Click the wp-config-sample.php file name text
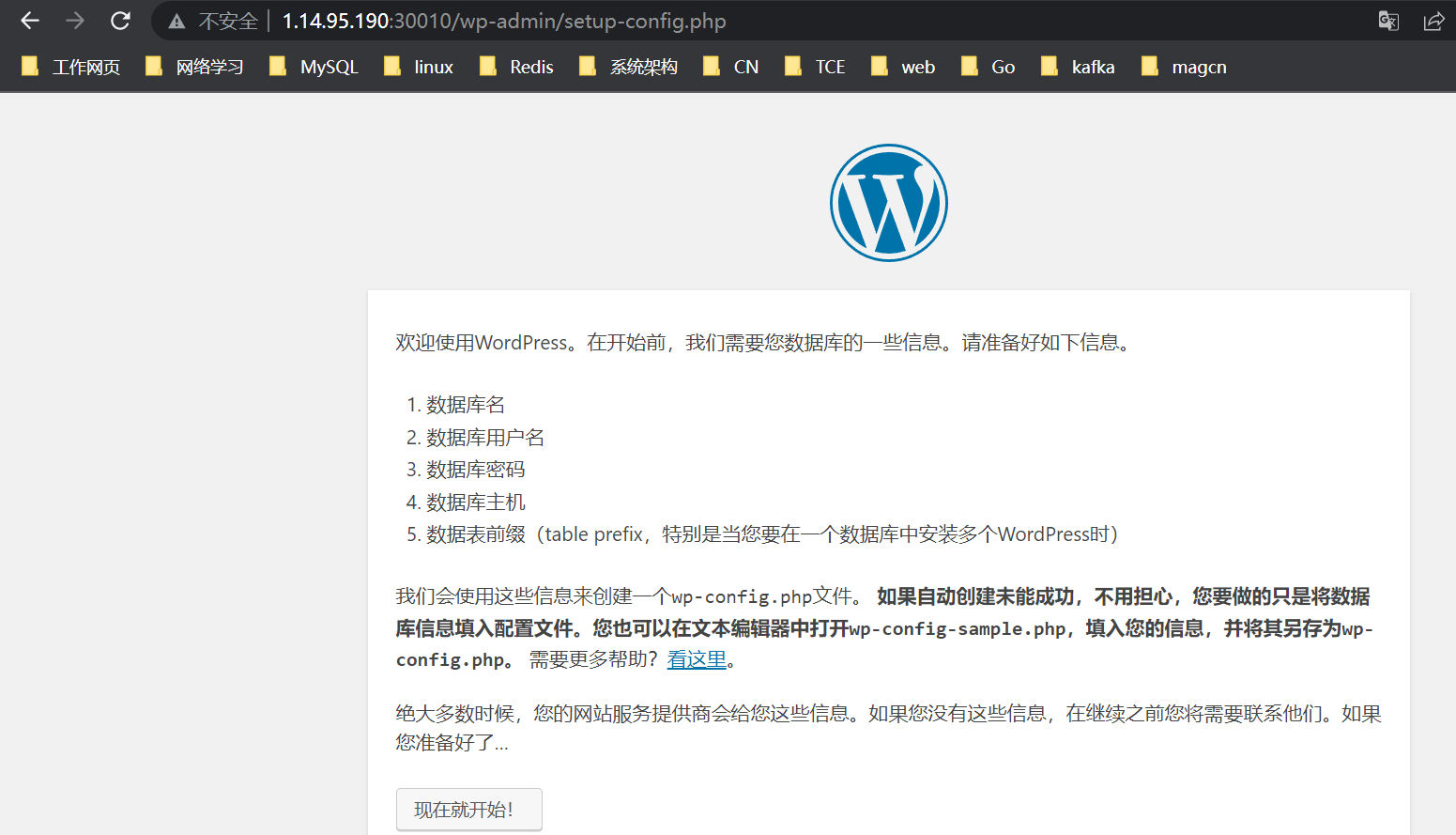Image resolution: width=1456 pixels, height=835 pixels. tap(958, 628)
